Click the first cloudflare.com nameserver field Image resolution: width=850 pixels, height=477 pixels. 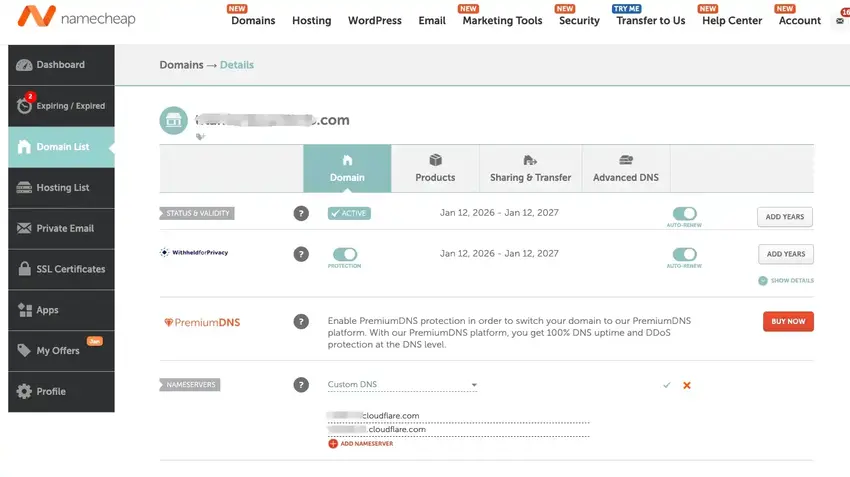458,416
